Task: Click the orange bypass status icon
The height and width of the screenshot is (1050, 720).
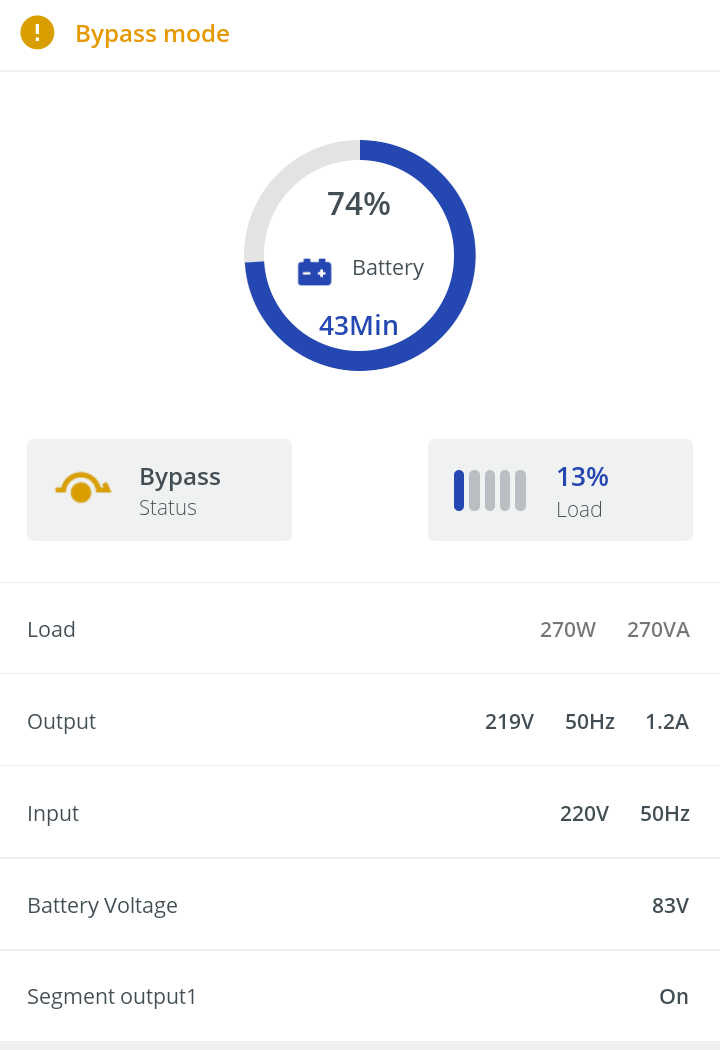Action: pos(82,488)
